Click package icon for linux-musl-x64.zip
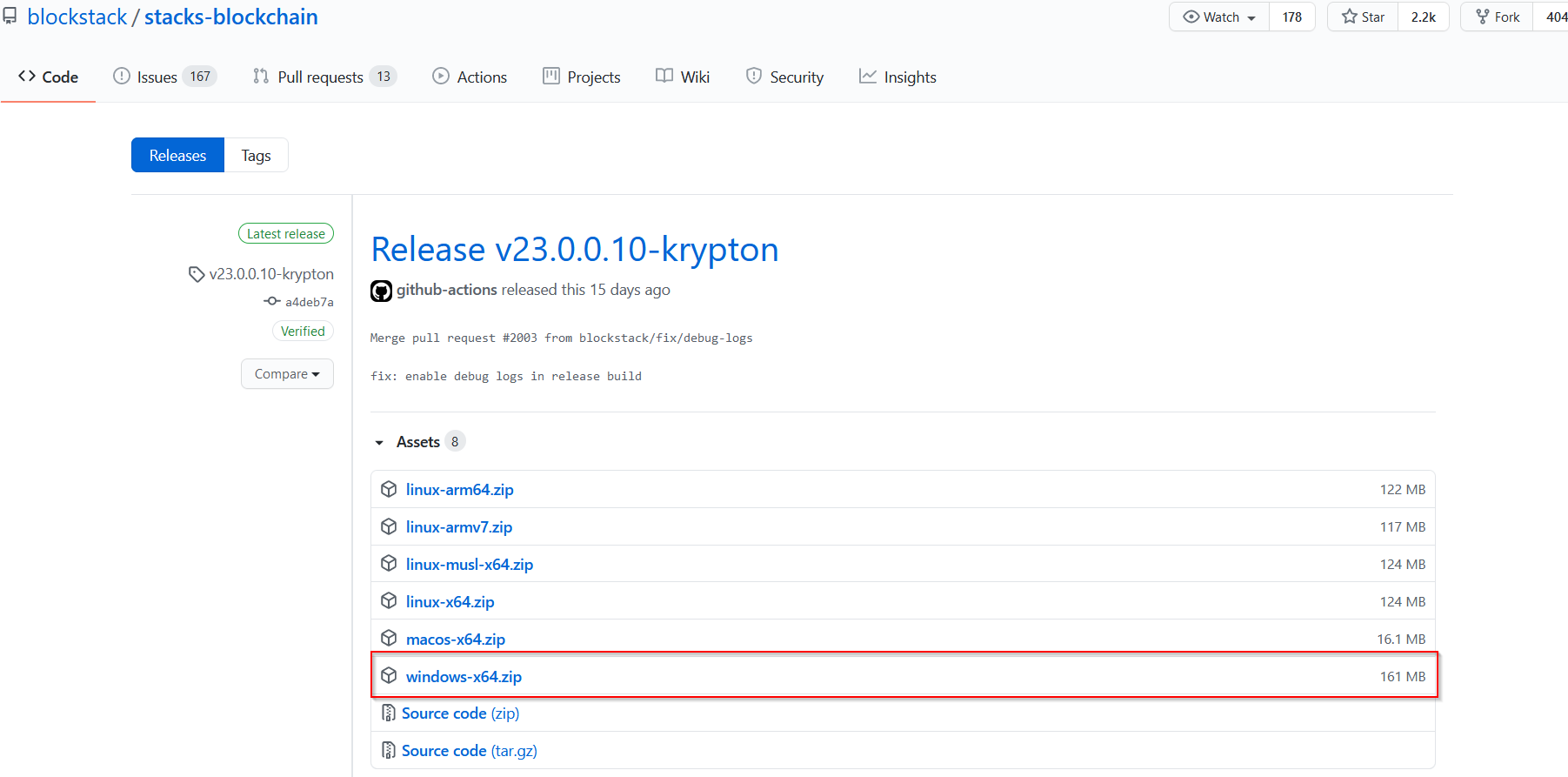The height and width of the screenshot is (777, 1568). (389, 564)
